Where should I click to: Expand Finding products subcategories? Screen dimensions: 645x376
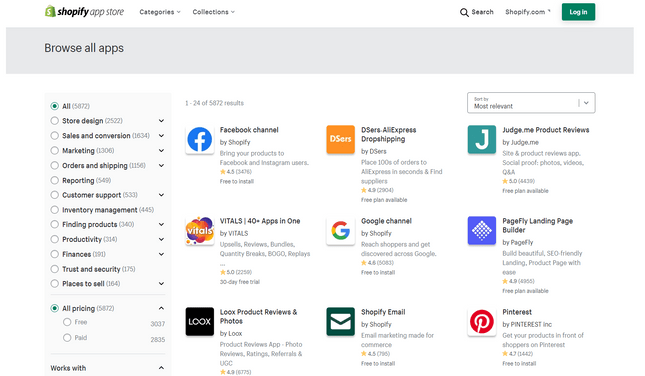[161, 225]
